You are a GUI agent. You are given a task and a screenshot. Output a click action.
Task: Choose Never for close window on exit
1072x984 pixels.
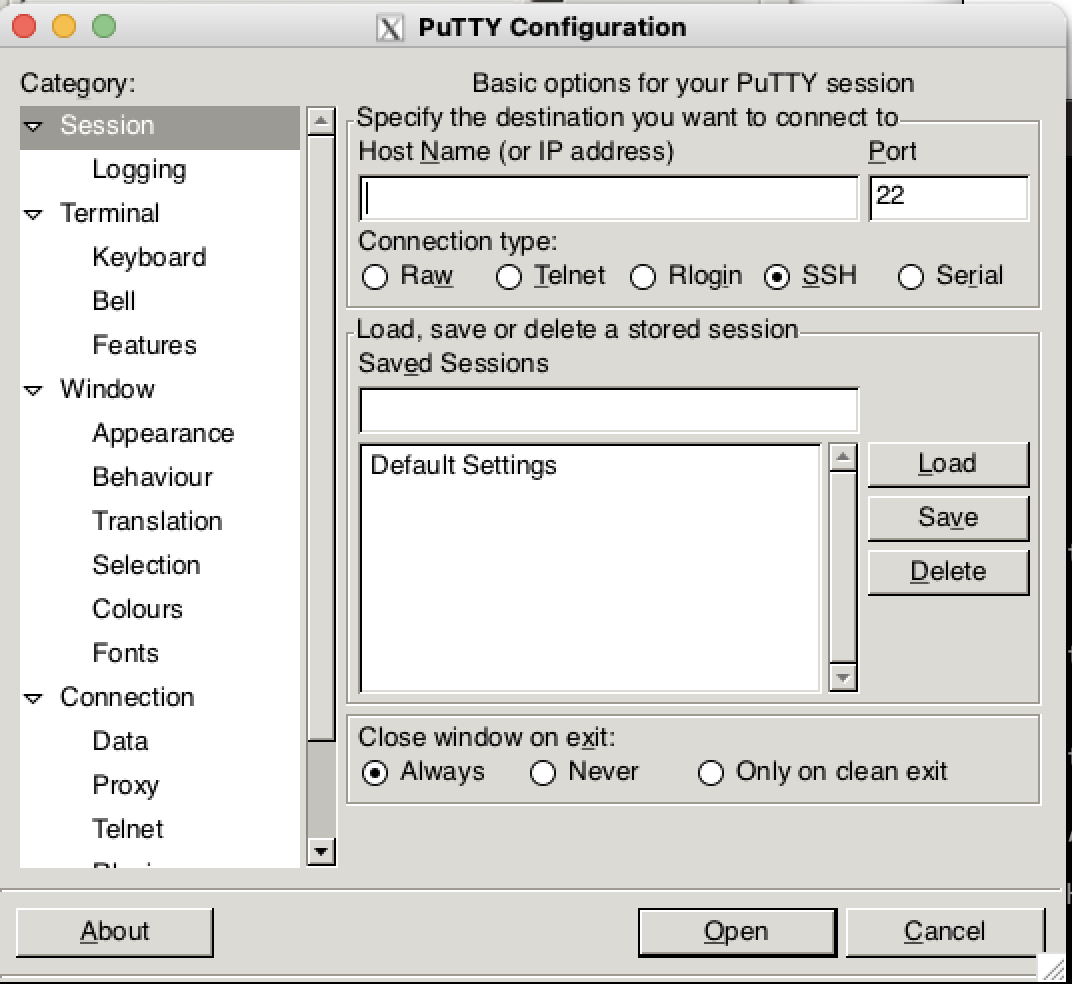(543, 771)
